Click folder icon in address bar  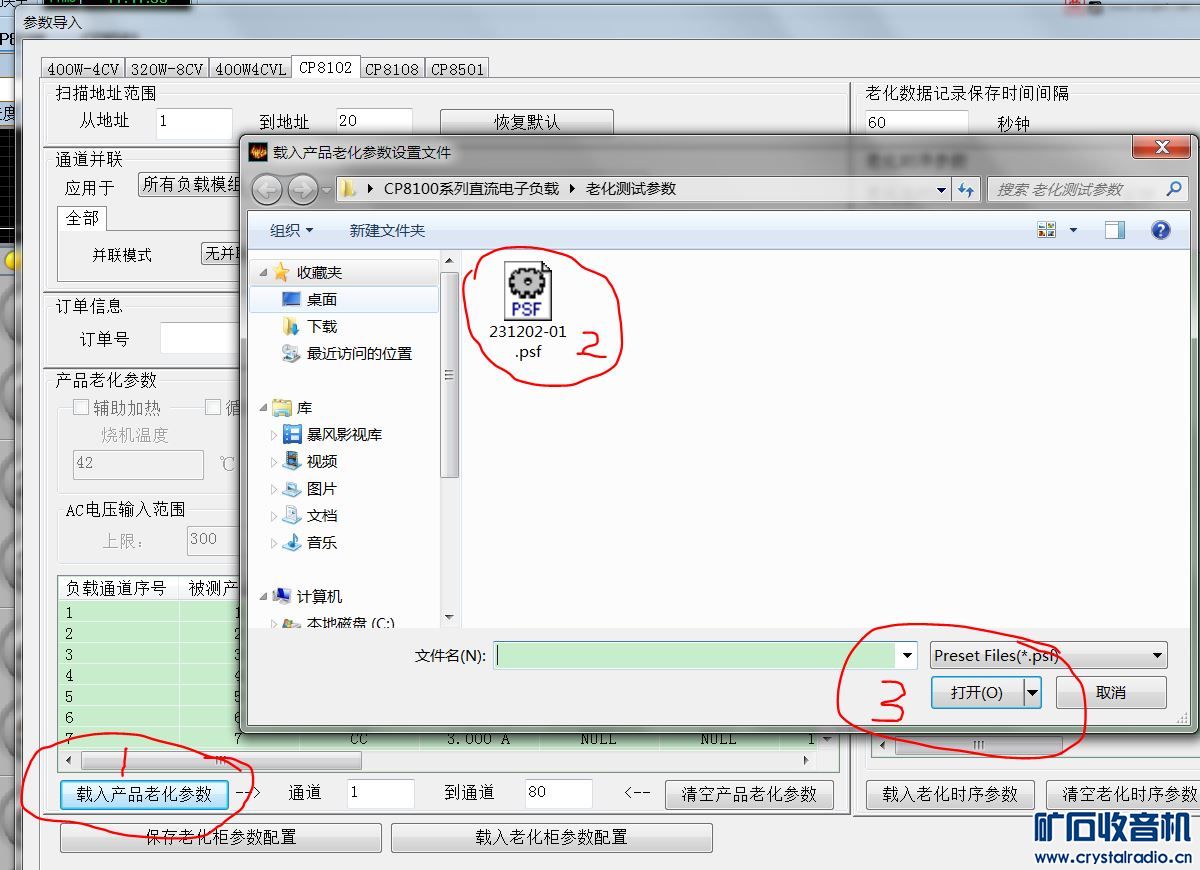(x=348, y=189)
